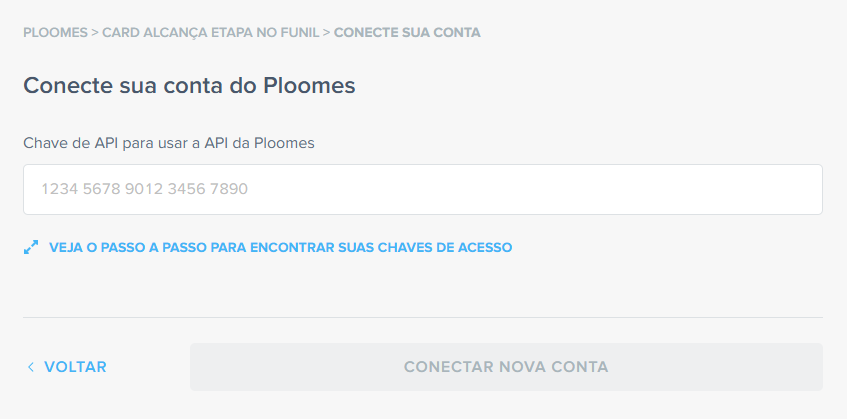Click first breadcrumb separator after PLOOMES
This screenshot has height=419, width=847.
click(x=95, y=32)
